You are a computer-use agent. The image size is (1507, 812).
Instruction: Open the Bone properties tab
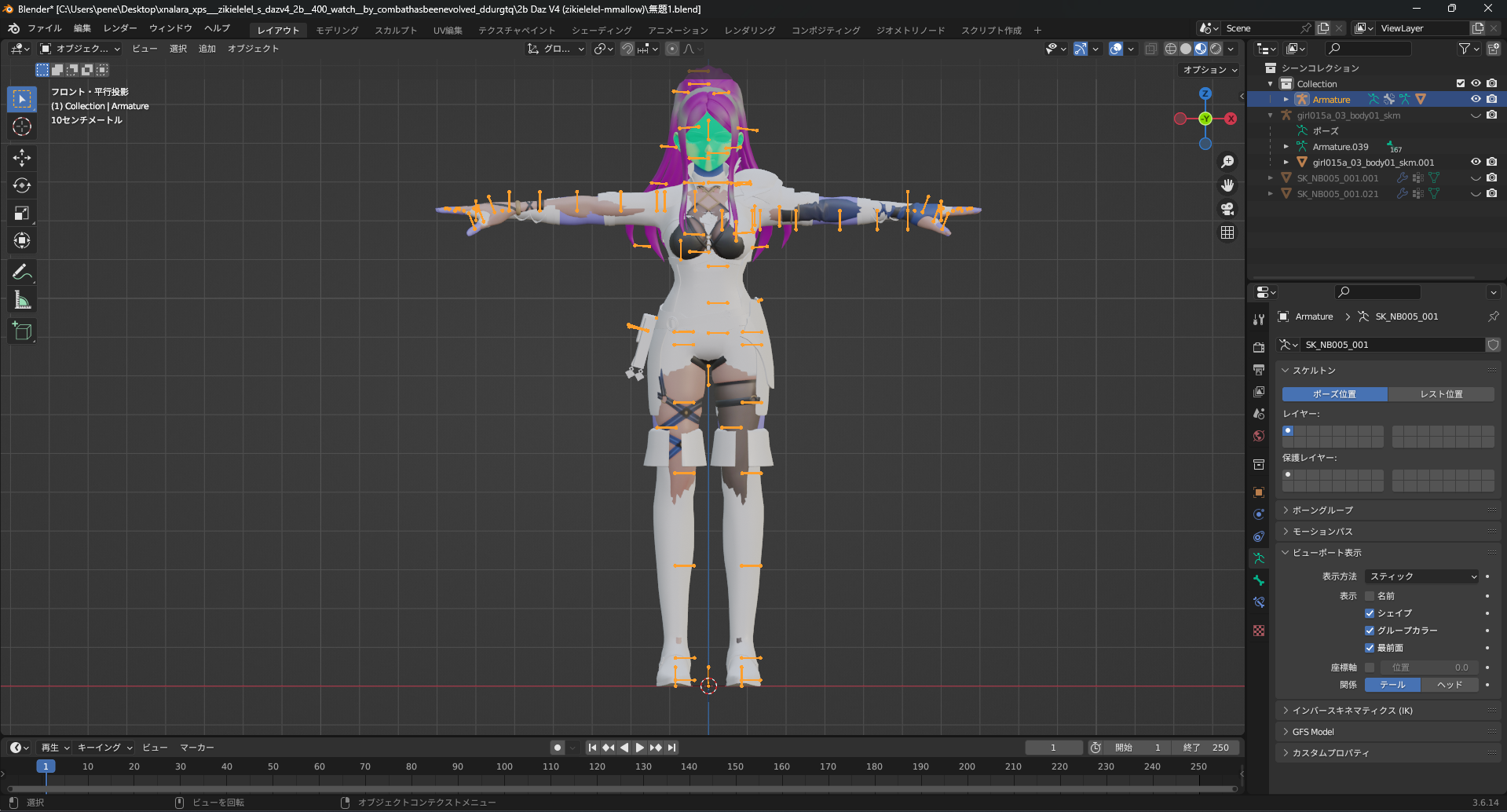click(x=1259, y=580)
